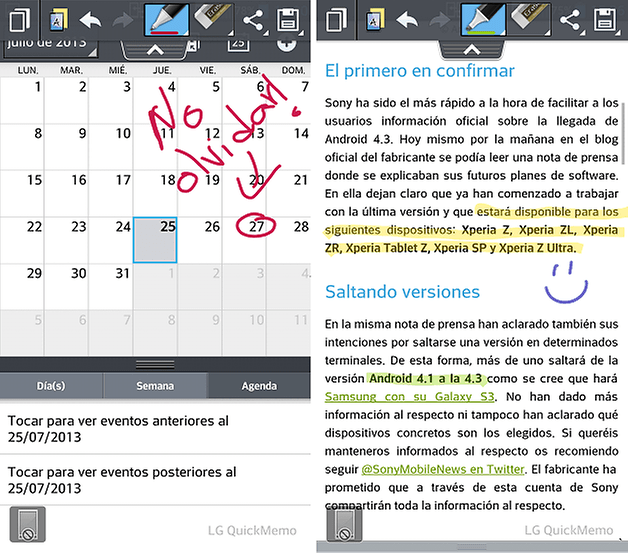This screenshot has height=553, width=628.
Task: Collapse QuickMemo toolbar on article screen
Action: (471, 50)
